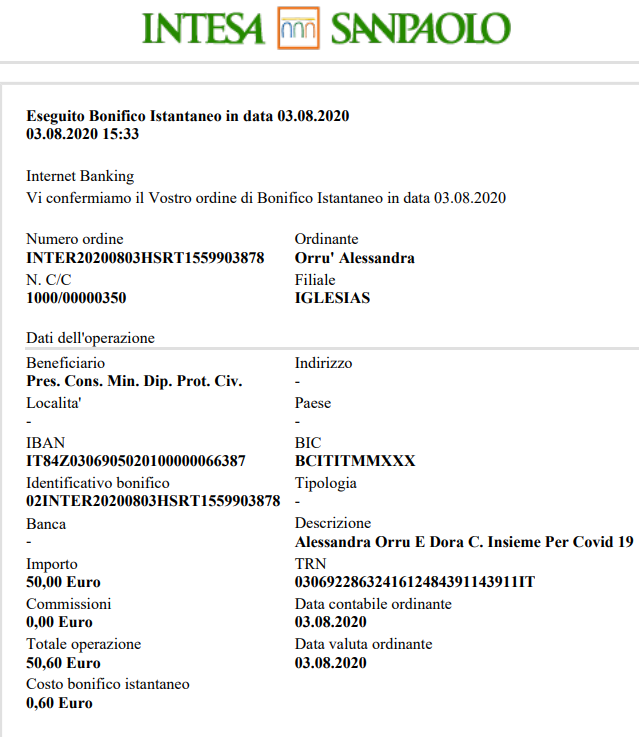Click the Data valuta ordinante date
Viewport: 639px width, 737px height.
(x=330, y=663)
